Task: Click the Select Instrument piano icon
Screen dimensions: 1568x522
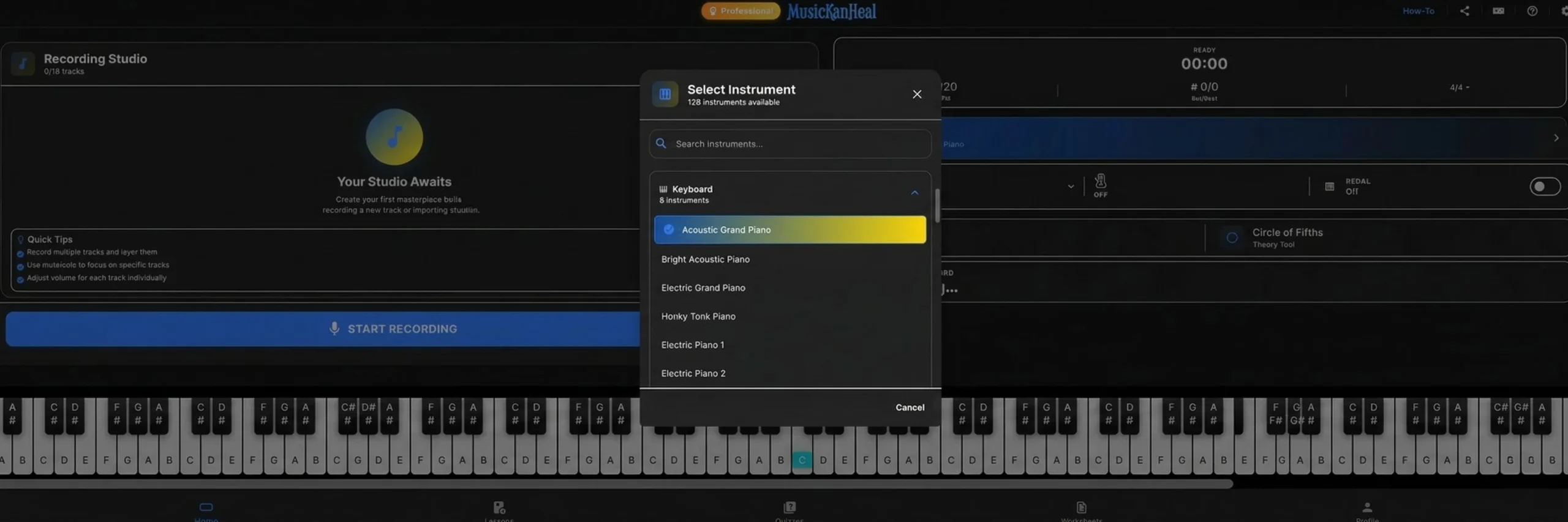Action: (x=665, y=94)
